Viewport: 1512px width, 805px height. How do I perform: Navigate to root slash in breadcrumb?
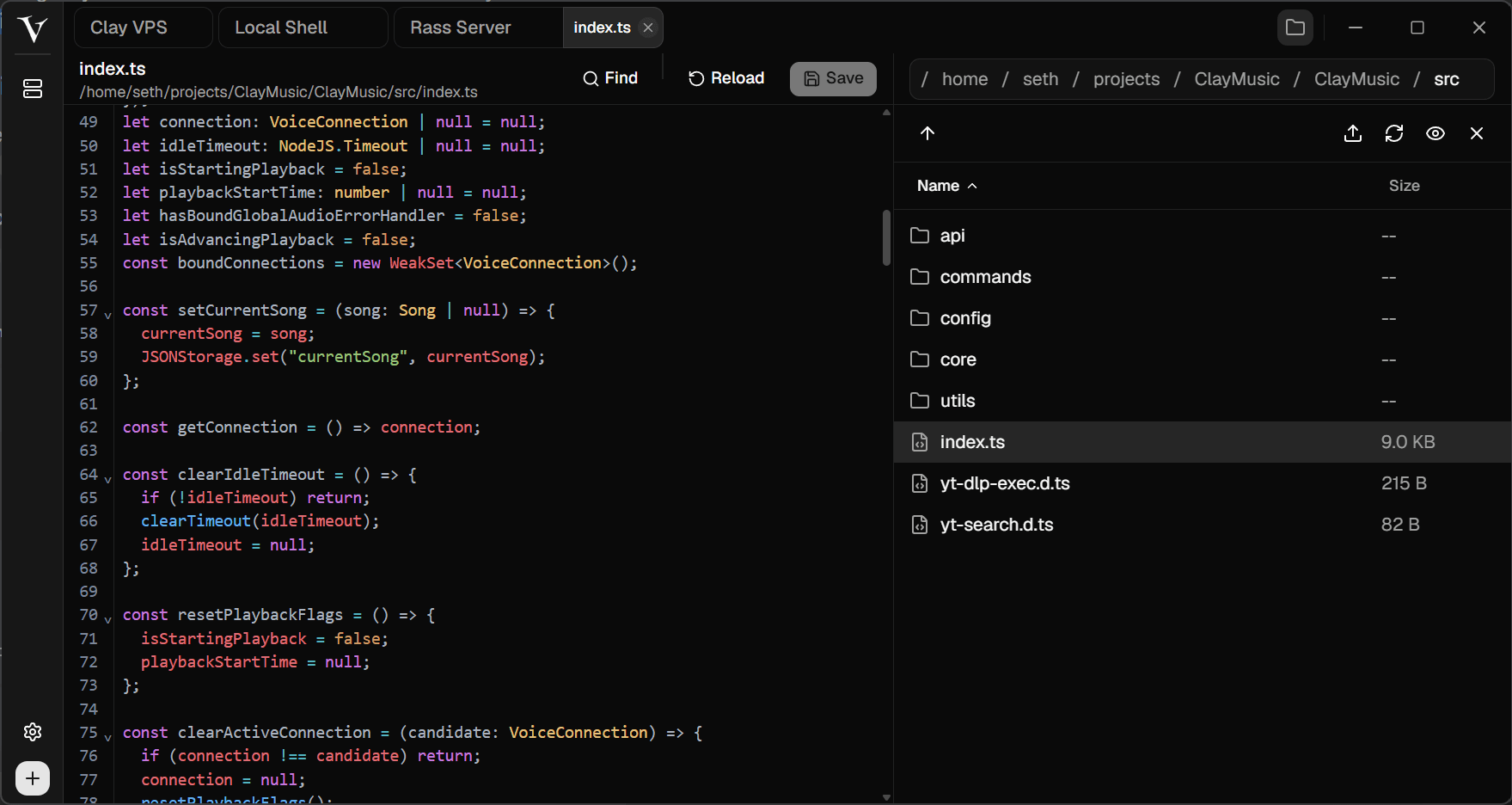tap(925, 79)
